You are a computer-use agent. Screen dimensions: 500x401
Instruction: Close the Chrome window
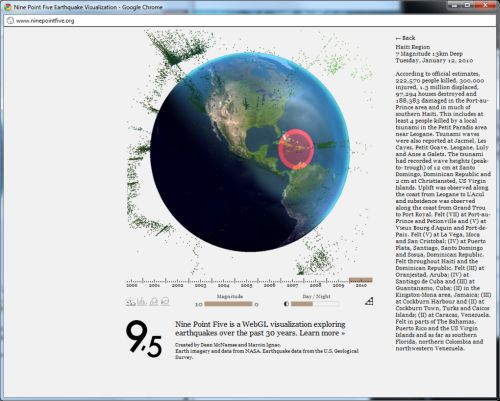pos(485,5)
